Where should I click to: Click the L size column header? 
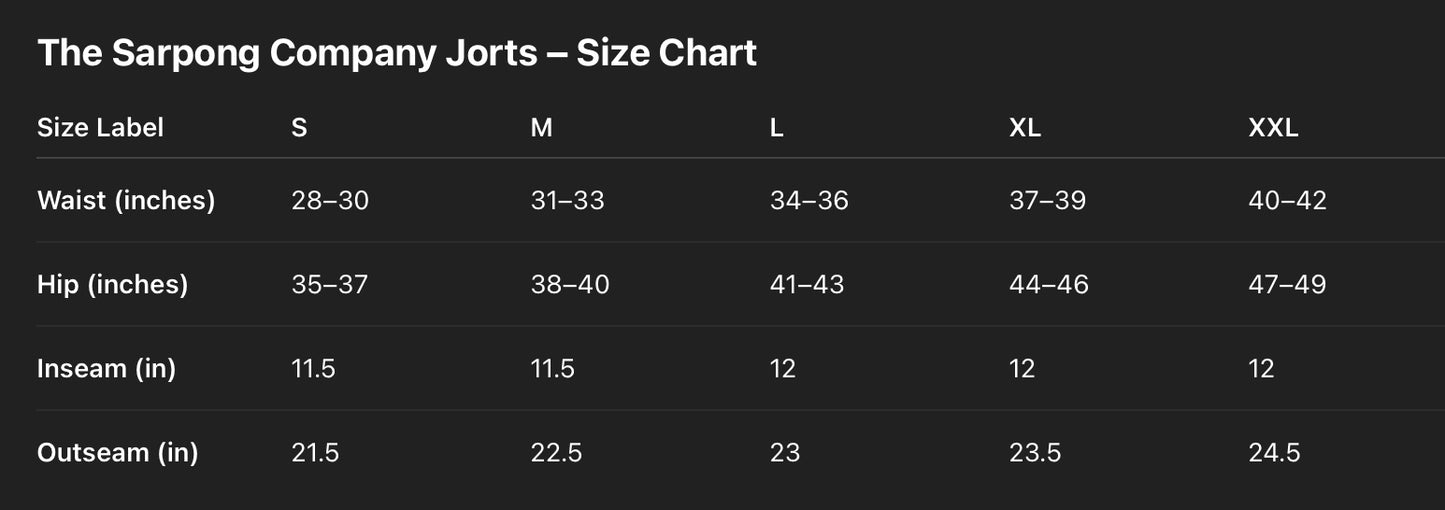coord(777,128)
